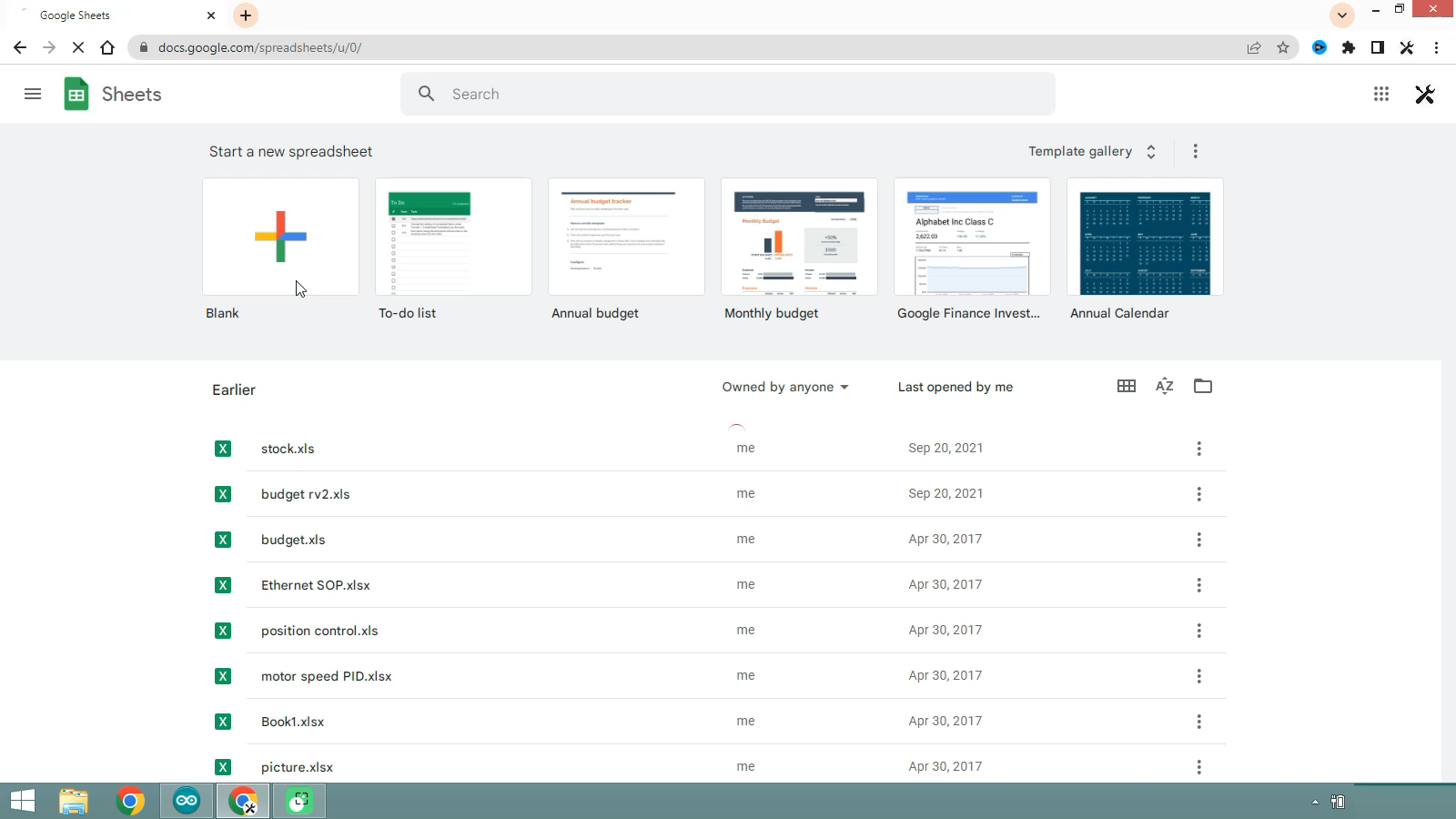Open the A-Z sort options icon
1456x819 pixels.
[1165, 386]
